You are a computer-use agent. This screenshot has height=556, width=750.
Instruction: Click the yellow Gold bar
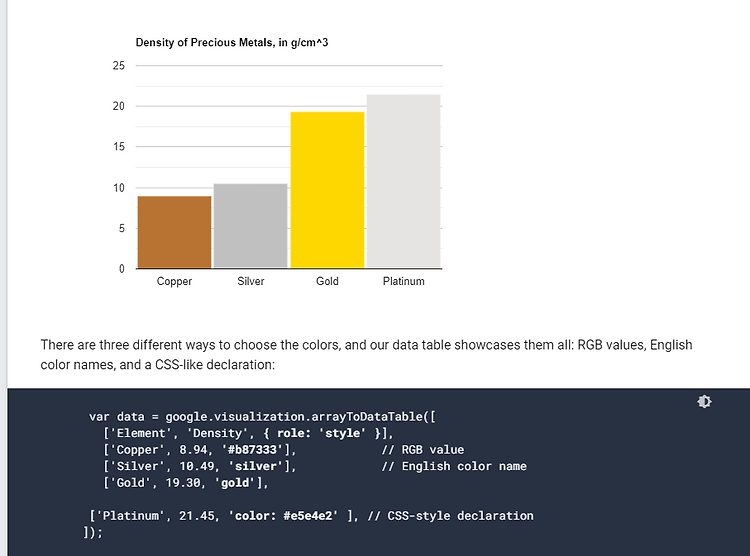[x=327, y=190]
